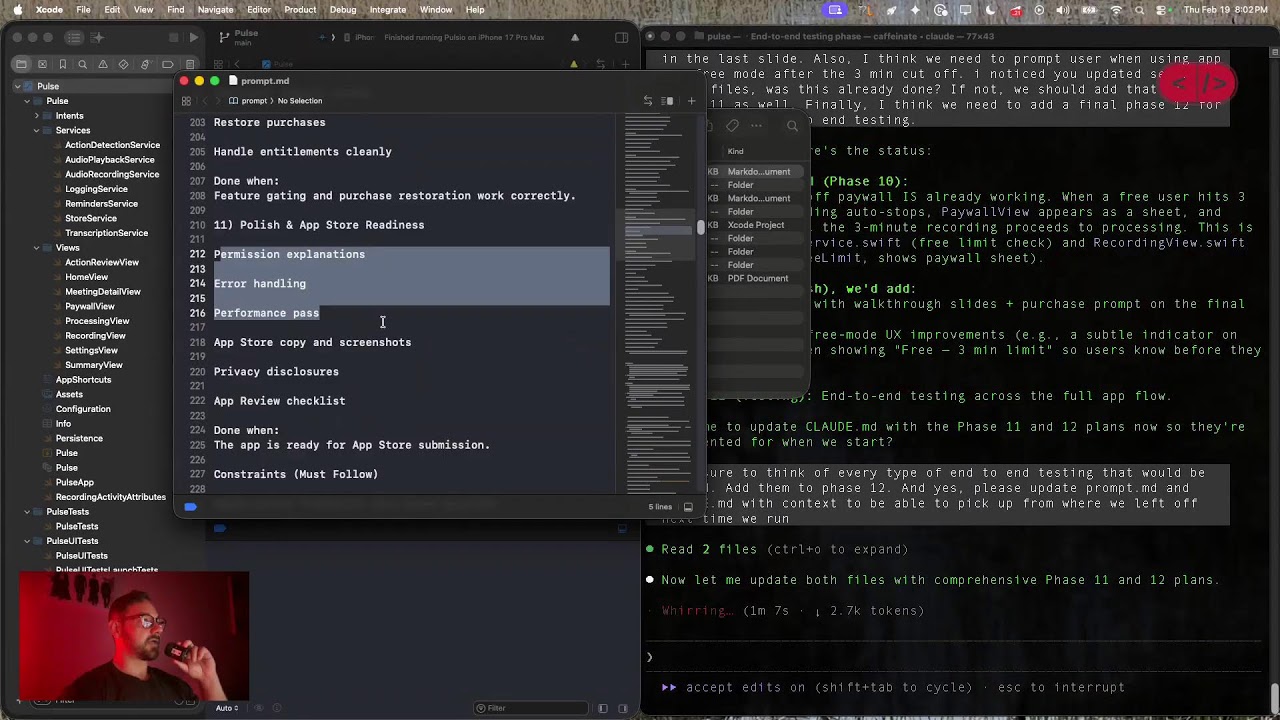The image size is (1280, 720).
Task: Collapse the top-level Pulse project
Action: coord(17,86)
